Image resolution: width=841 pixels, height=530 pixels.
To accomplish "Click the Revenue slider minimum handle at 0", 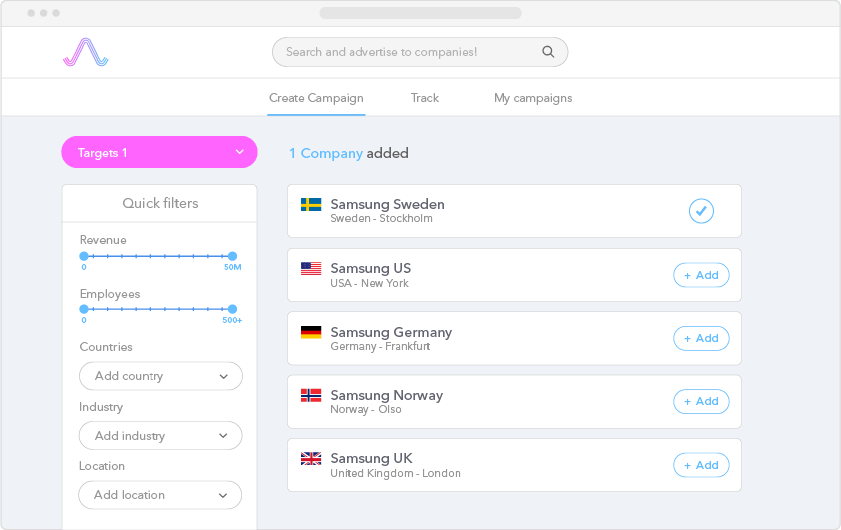I will 84,256.
